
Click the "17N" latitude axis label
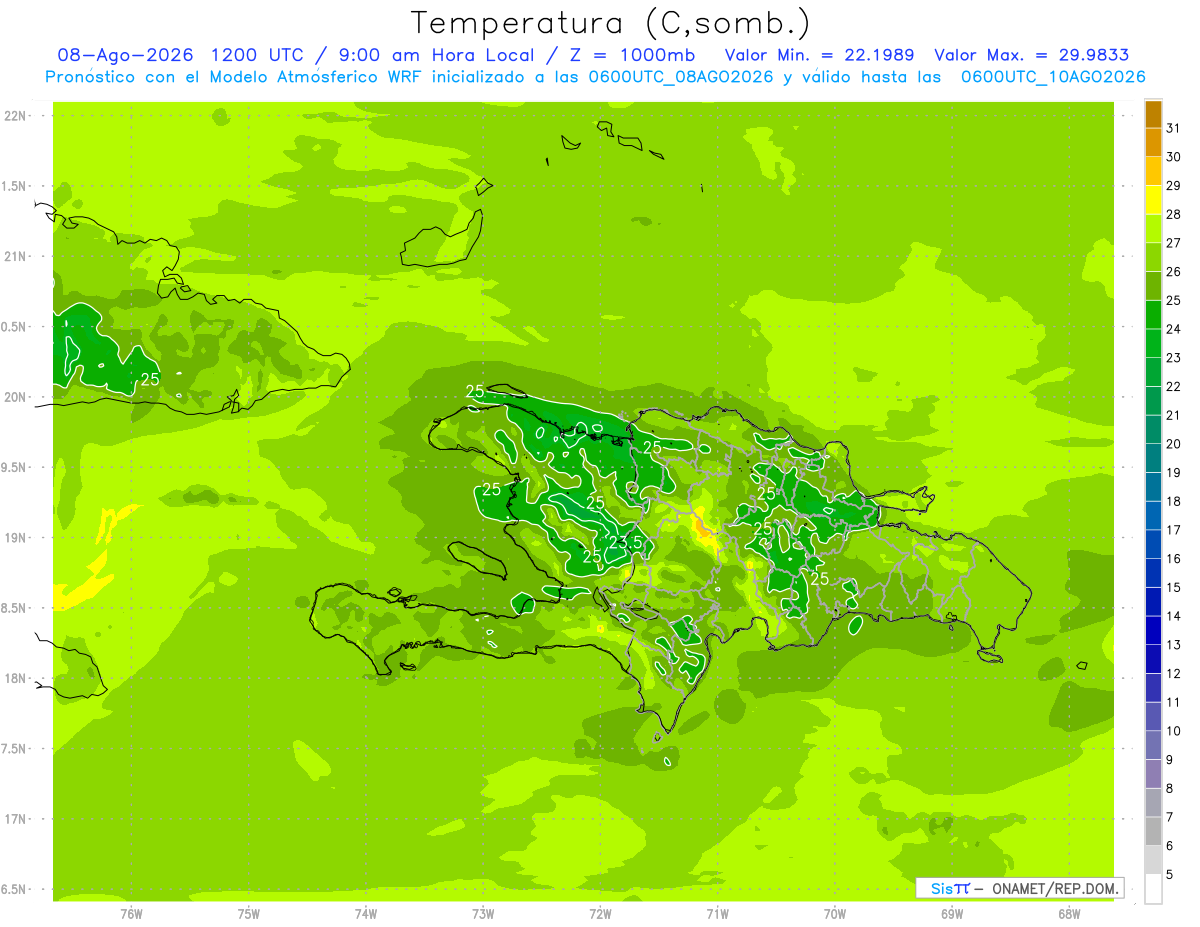[x=14, y=819]
